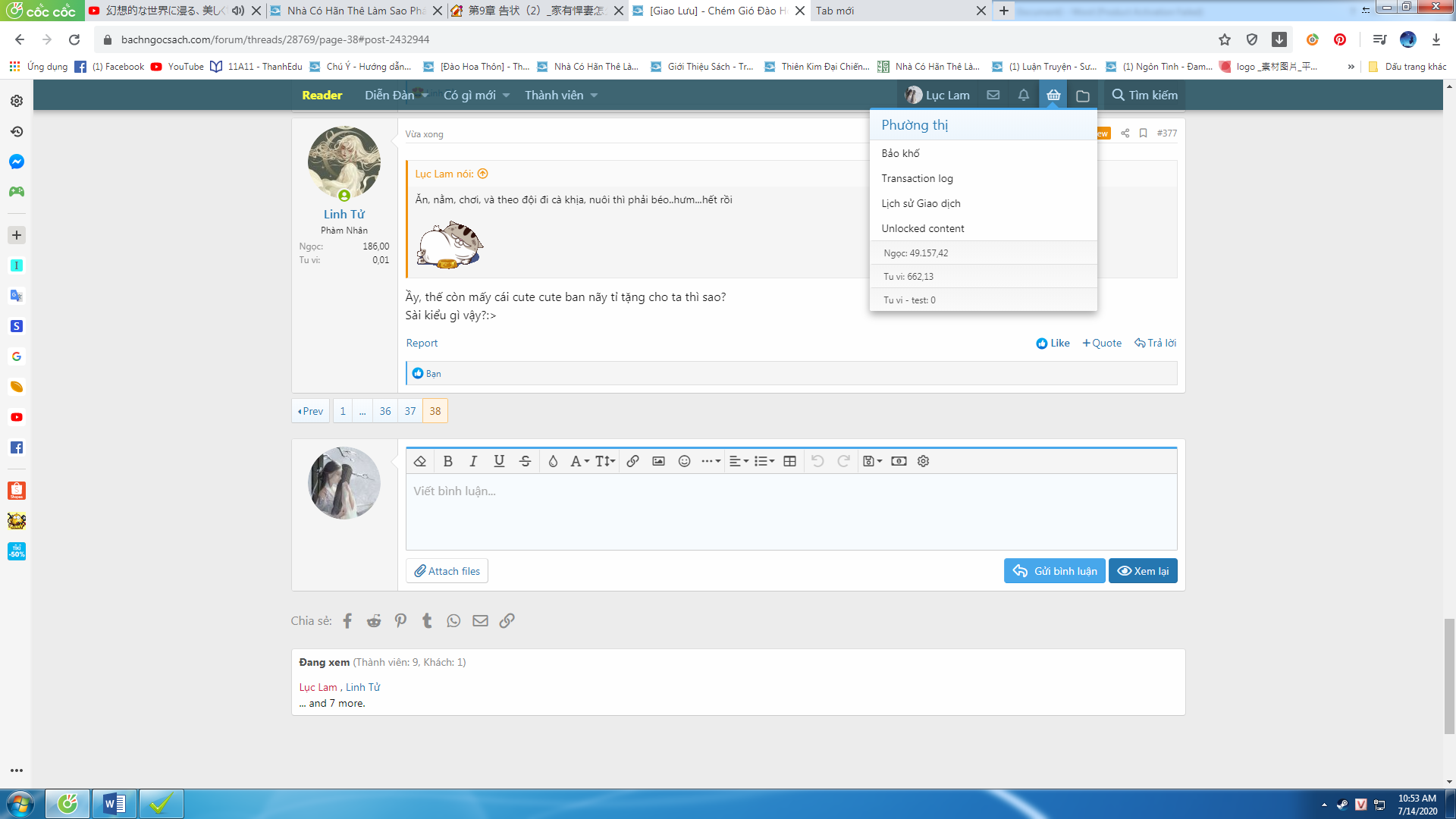The height and width of the screenshot is (819, 1456).
Task: Open the notification bell alerts
Action: coord(1023,96)
